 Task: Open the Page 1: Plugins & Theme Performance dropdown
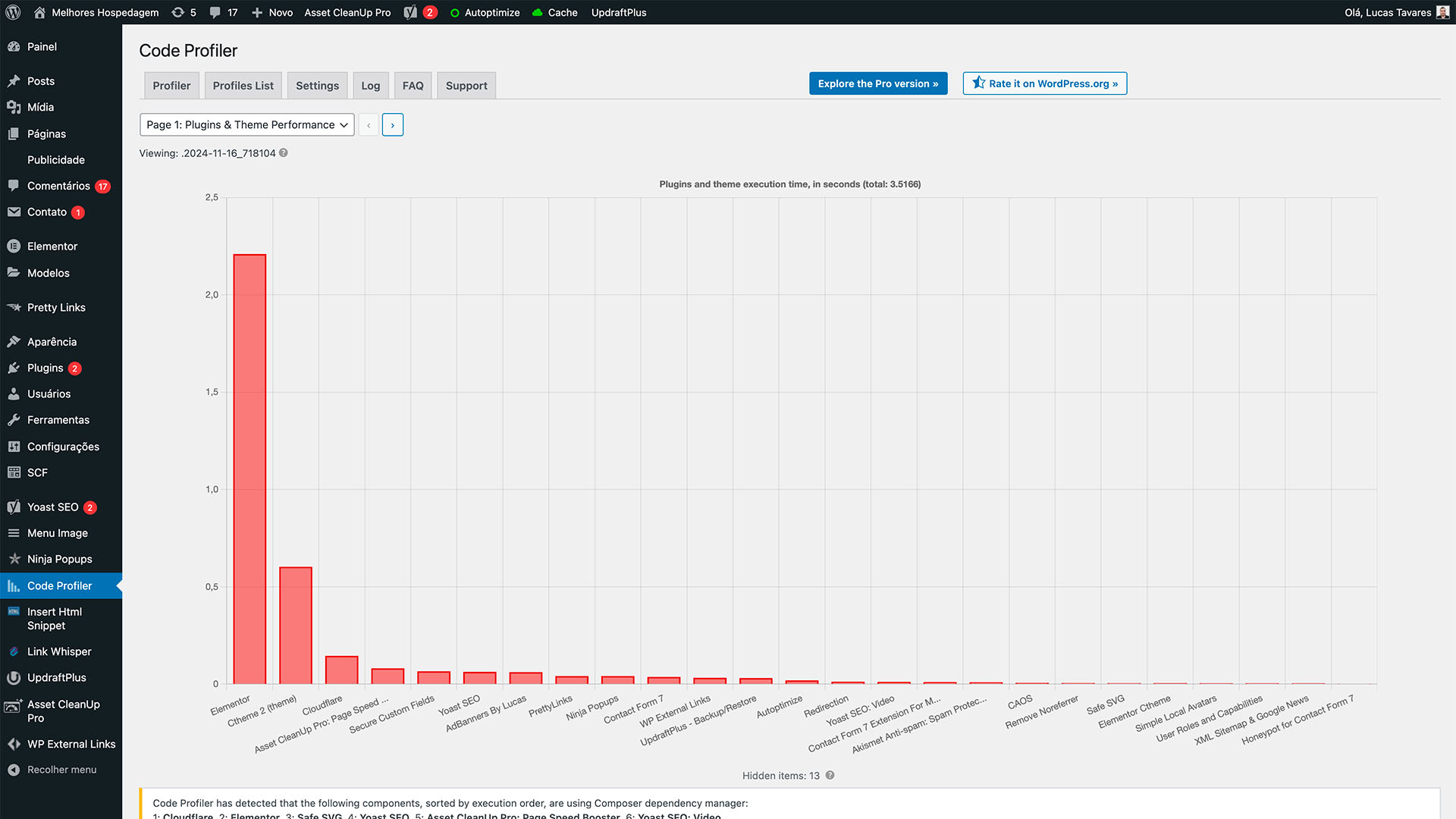point(247,125)
